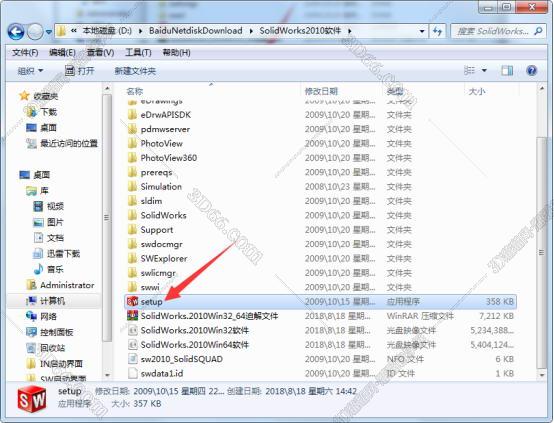Open 最近访问的位置 in sidebar

(x=62, y=143)
